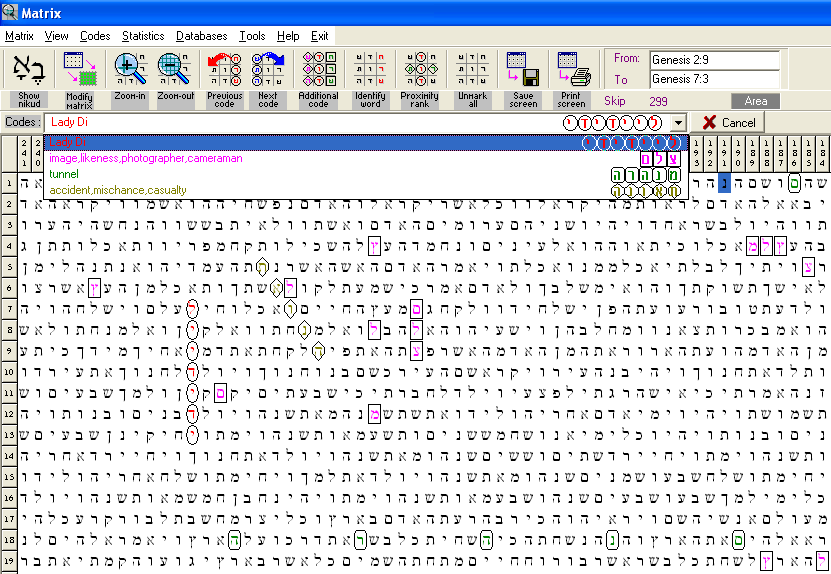Select column header 193

point(696,153)
